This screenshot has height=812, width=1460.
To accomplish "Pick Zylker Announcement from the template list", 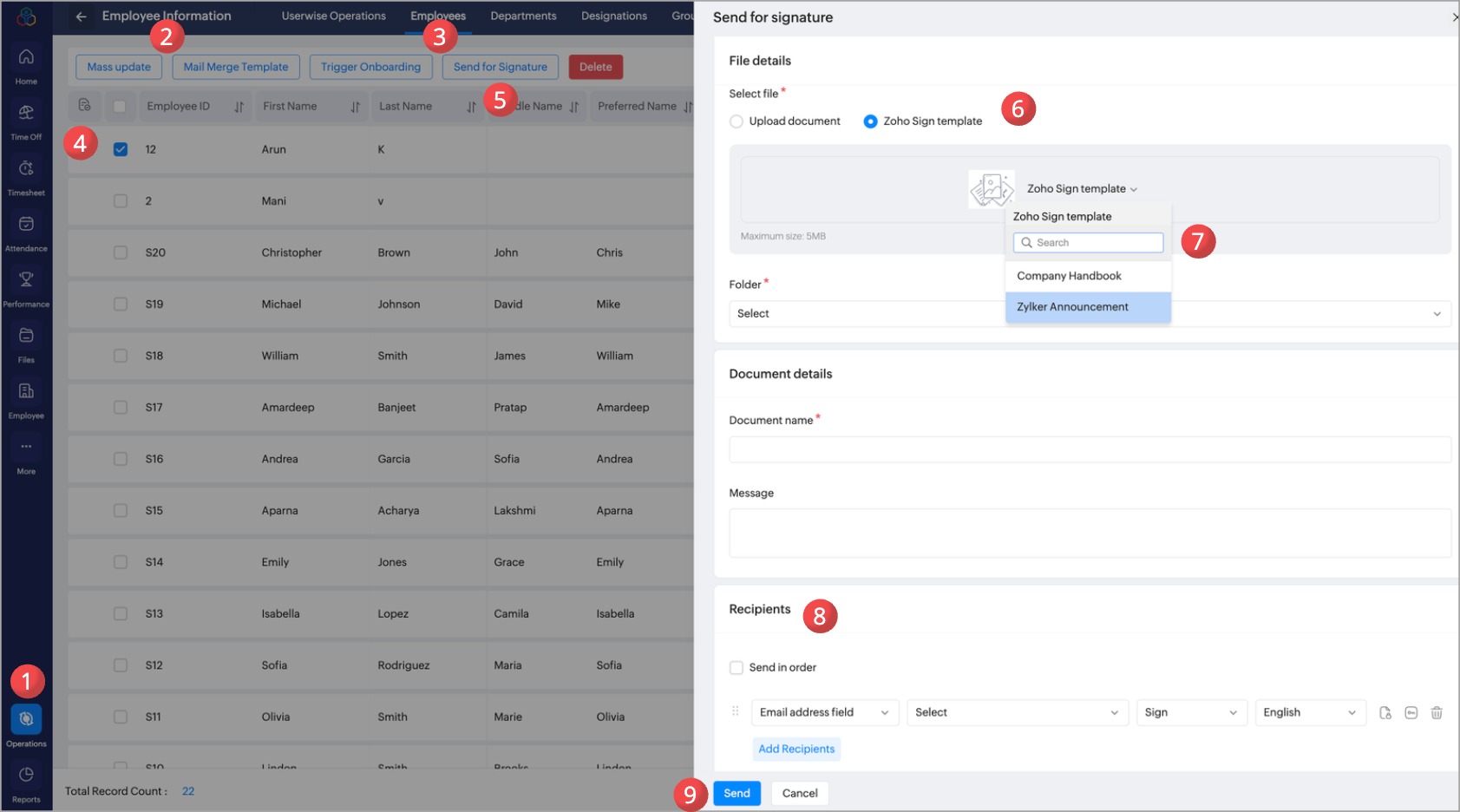I will coord(1088,307).
